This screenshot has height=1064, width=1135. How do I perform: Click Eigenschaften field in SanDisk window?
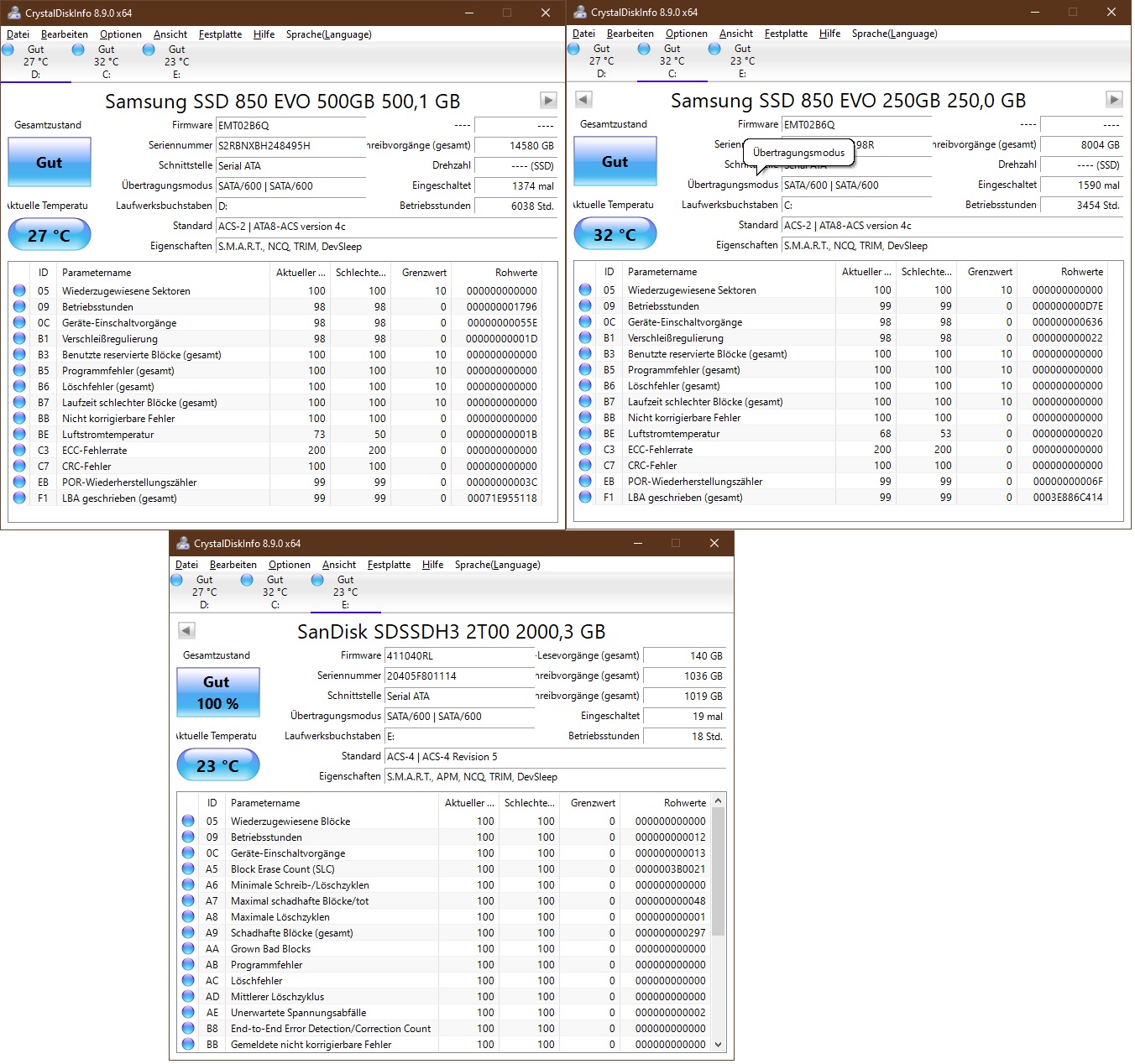coord(556,777)
